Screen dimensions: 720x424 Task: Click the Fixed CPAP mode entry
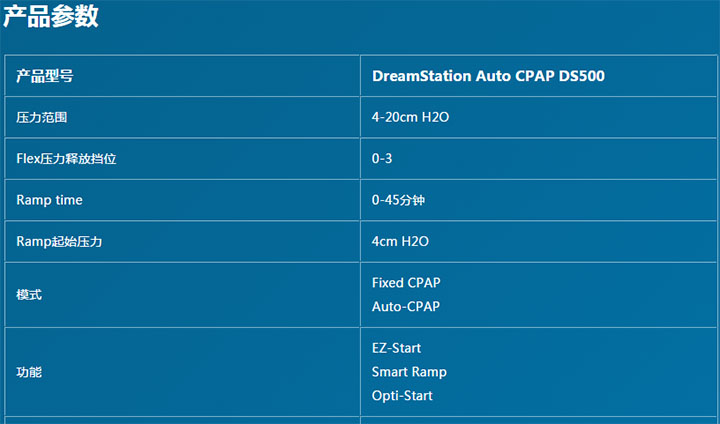[406, 283]
